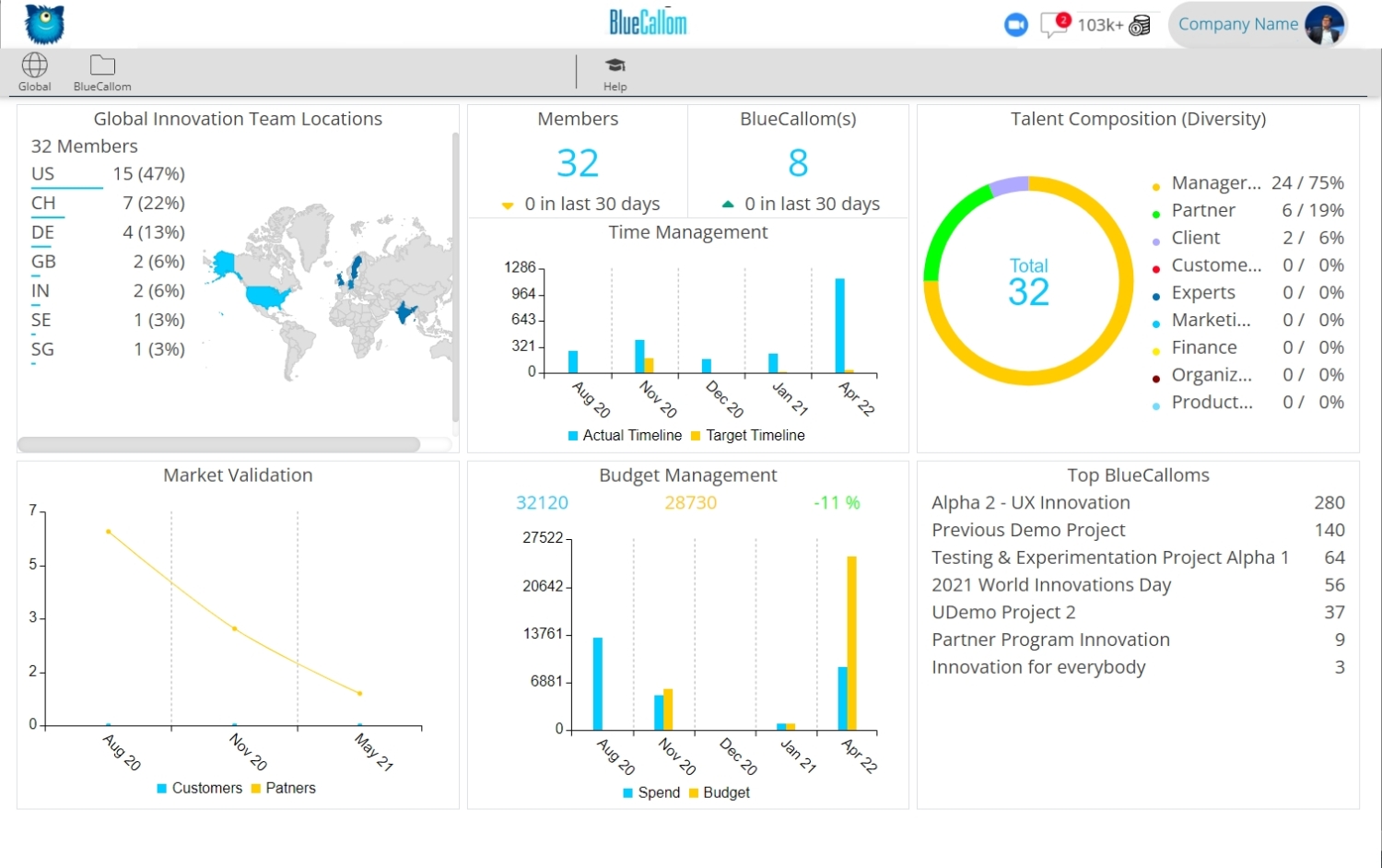1382x868 pixels.
Task: Click the blue monster mascot logo
Action: (x=44, y=24)
